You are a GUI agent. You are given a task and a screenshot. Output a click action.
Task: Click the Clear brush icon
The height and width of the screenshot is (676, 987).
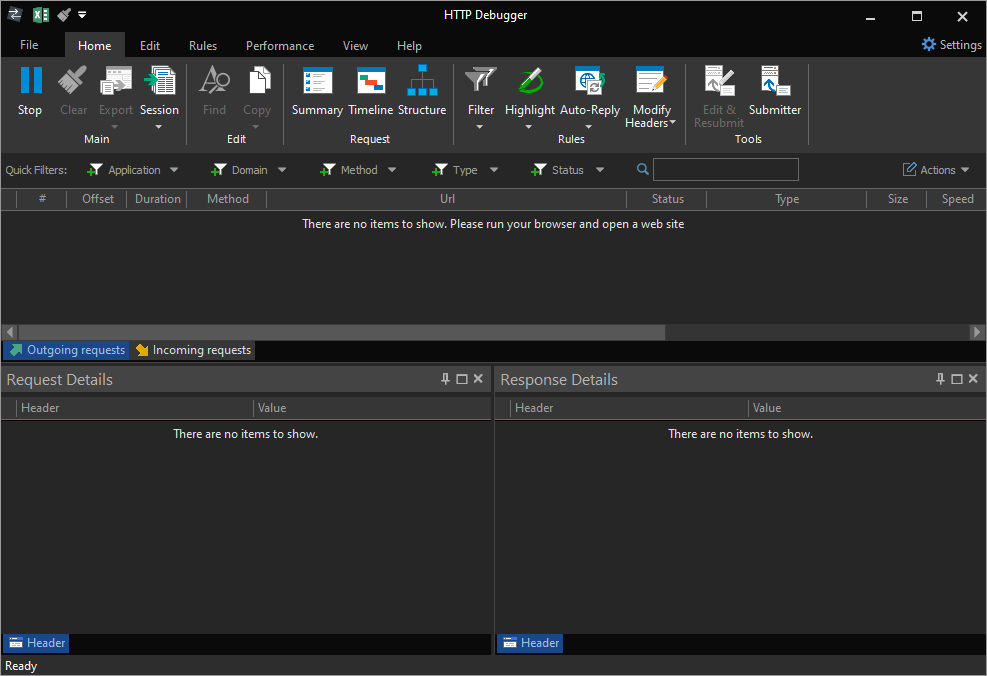[x=73, y=81]
